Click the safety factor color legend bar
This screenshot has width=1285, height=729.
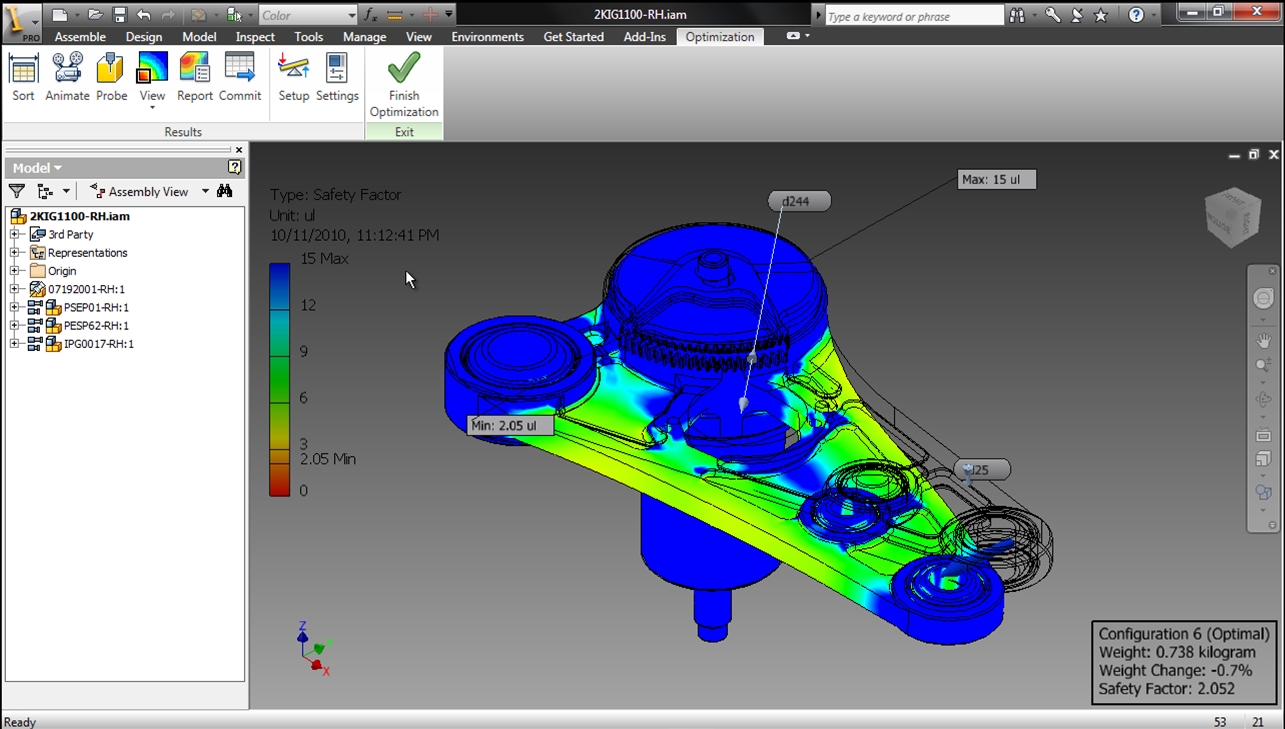[x=279, y=379]
